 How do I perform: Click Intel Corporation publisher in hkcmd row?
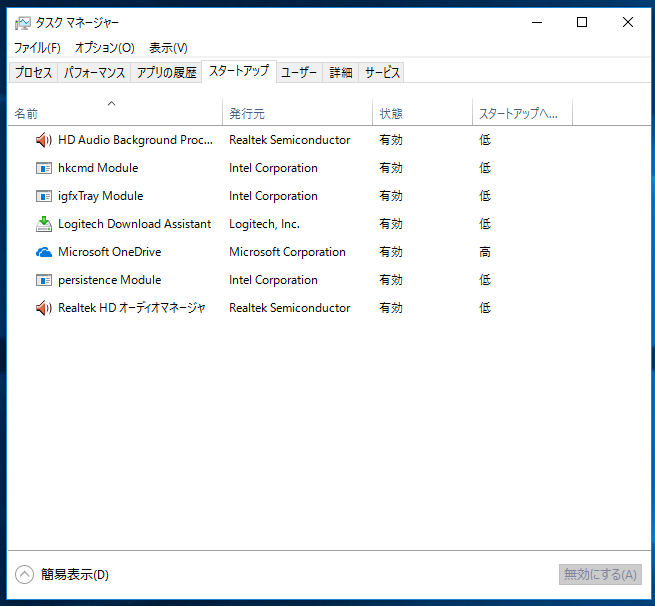coord(273,168)
